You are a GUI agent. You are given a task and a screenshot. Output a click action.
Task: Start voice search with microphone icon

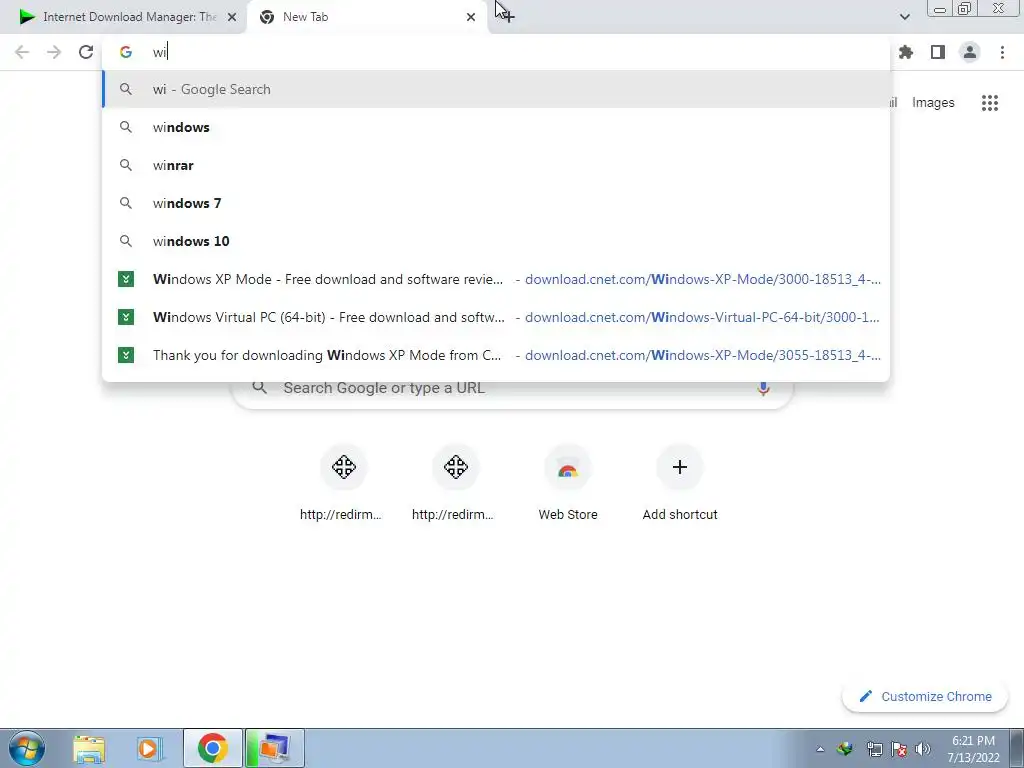pos(763,388)
